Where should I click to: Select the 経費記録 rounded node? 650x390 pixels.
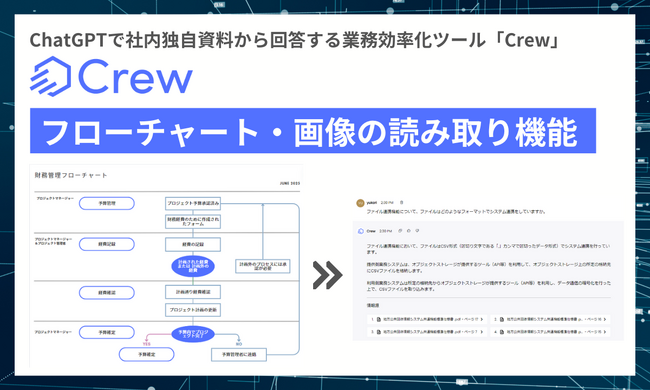(107, 244)
